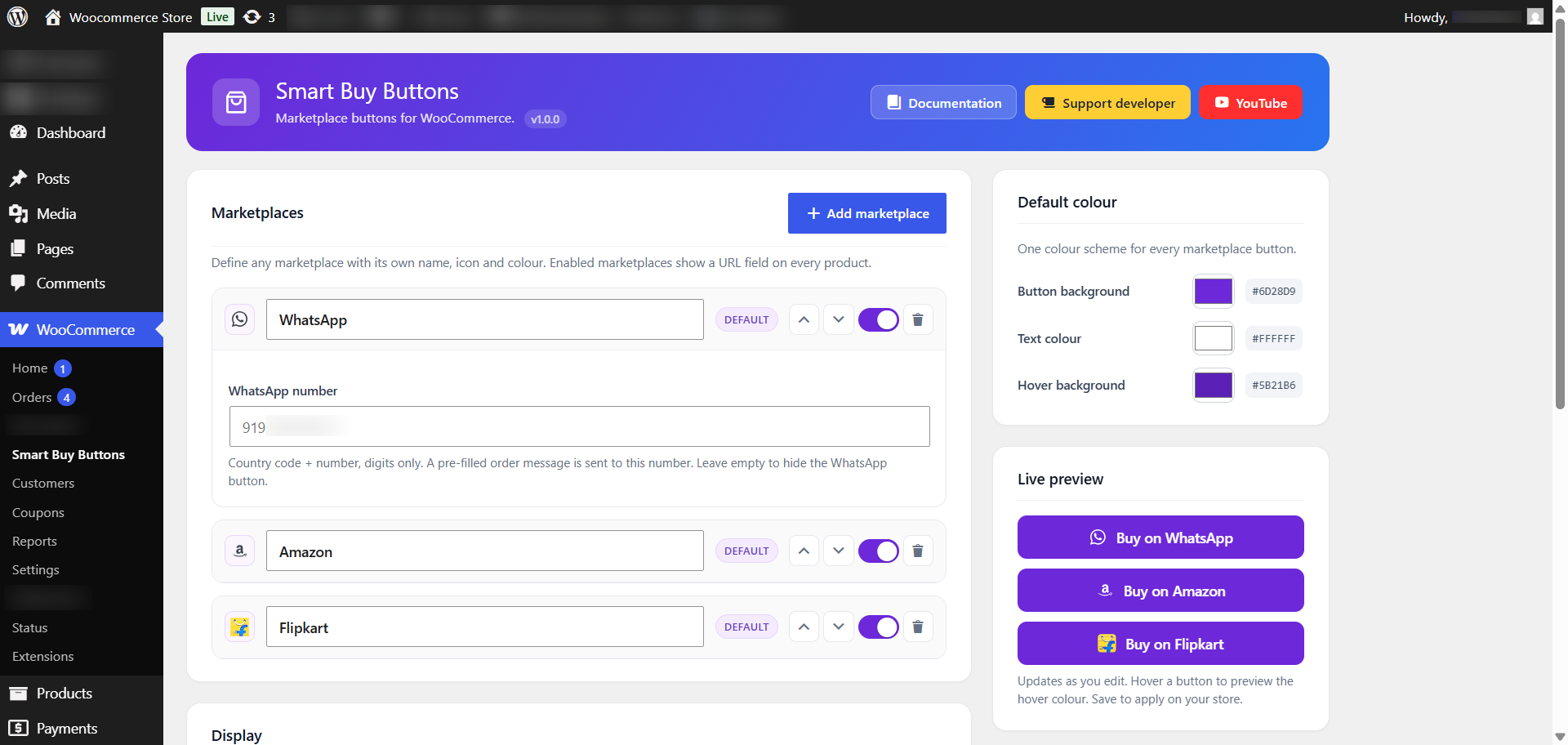This screenshot has height=745, width=1568.
Task: Click the #6D28D9 hex value field
Action: [1273, 291]
